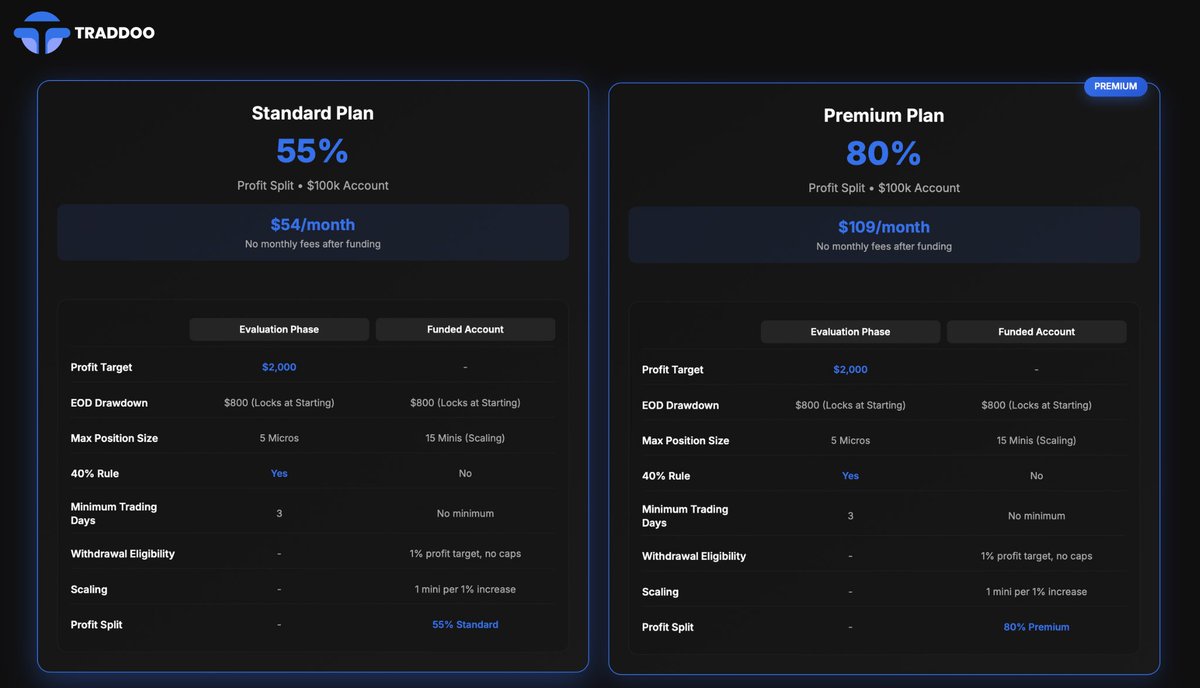
Task: Click $2,000 profit target in Premium Plan
Action: point(850,369)
